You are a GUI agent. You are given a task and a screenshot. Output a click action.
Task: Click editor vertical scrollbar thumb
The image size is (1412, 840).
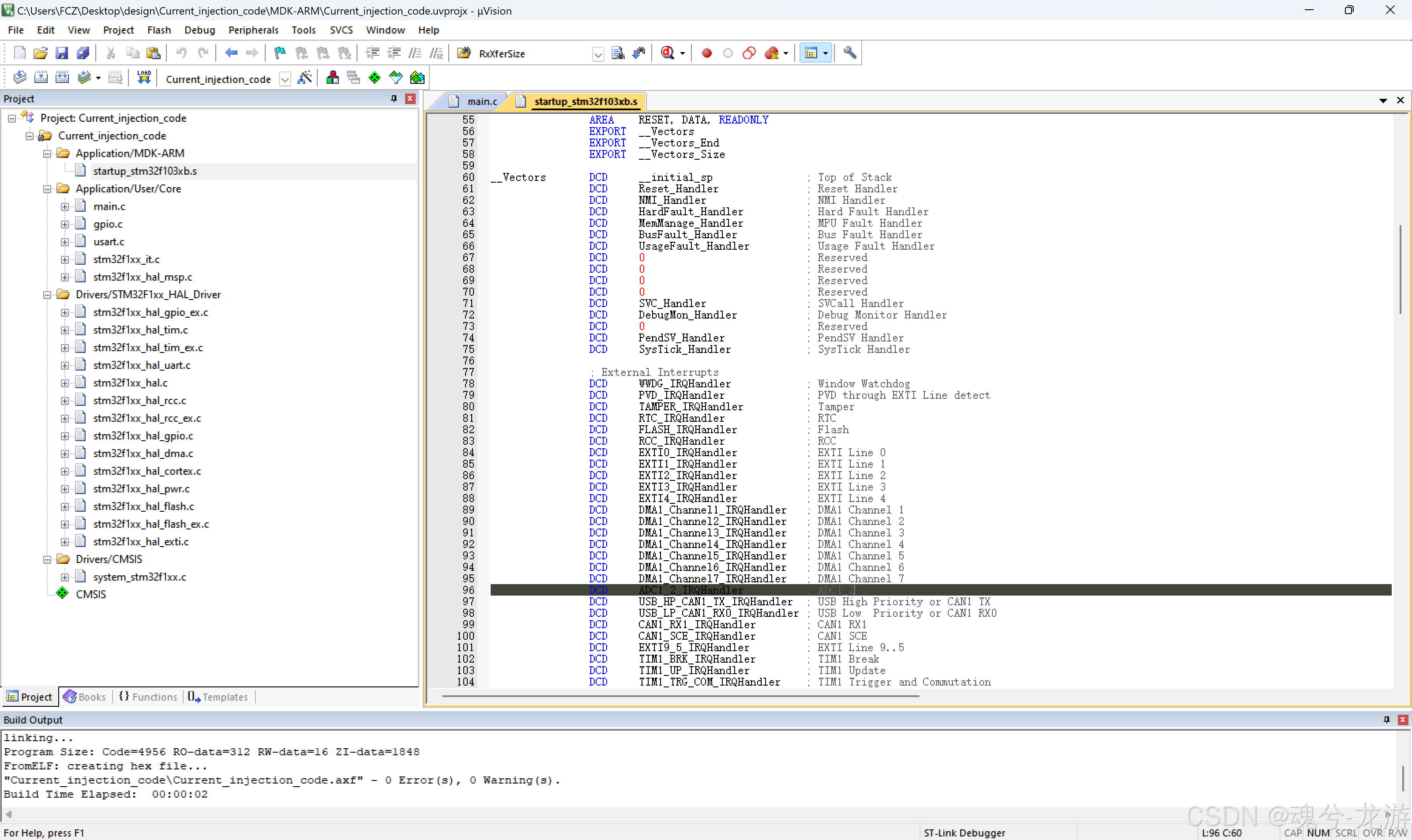pyautogui.click(x=1400, y=270)
